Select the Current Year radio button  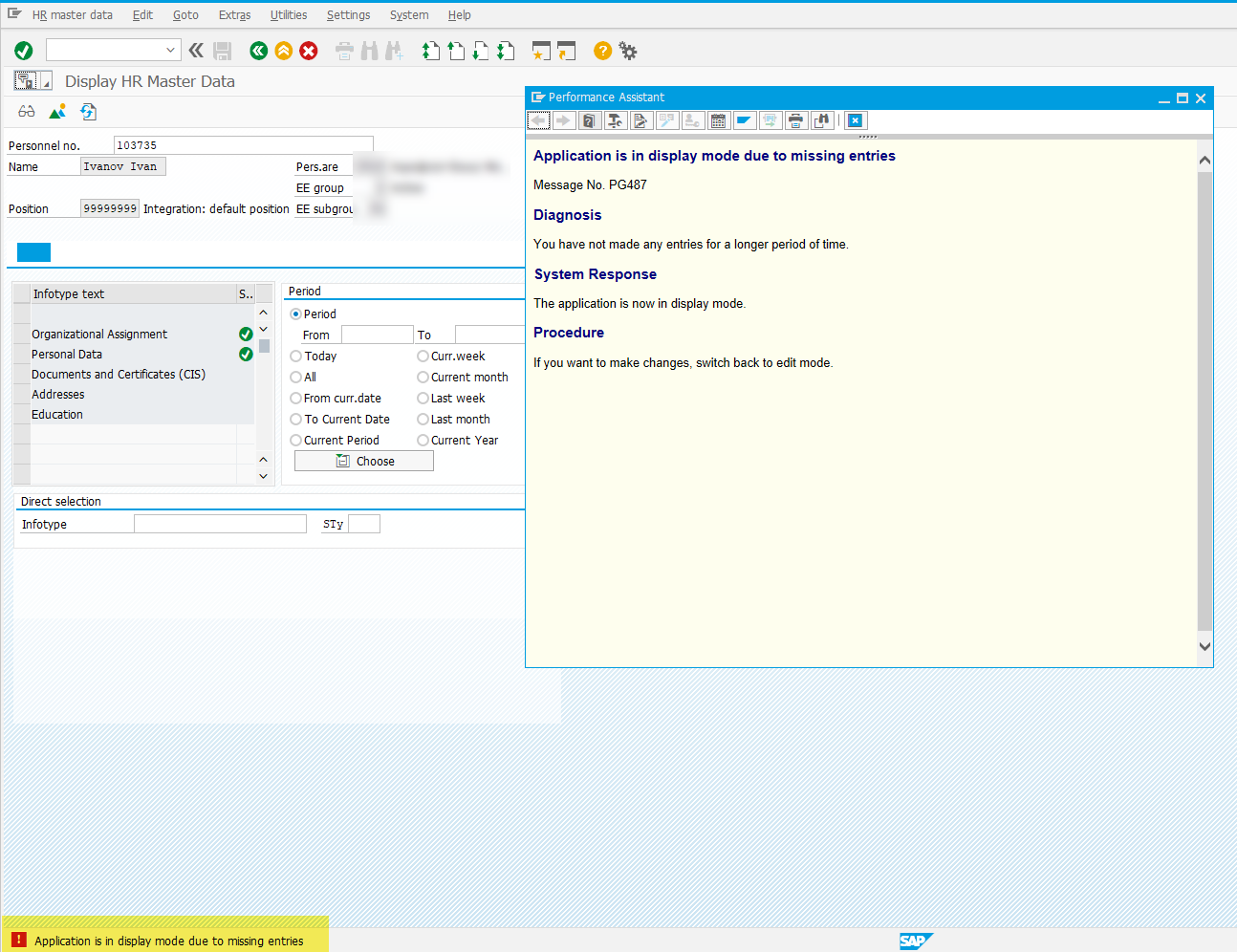(x=423, y=440)
